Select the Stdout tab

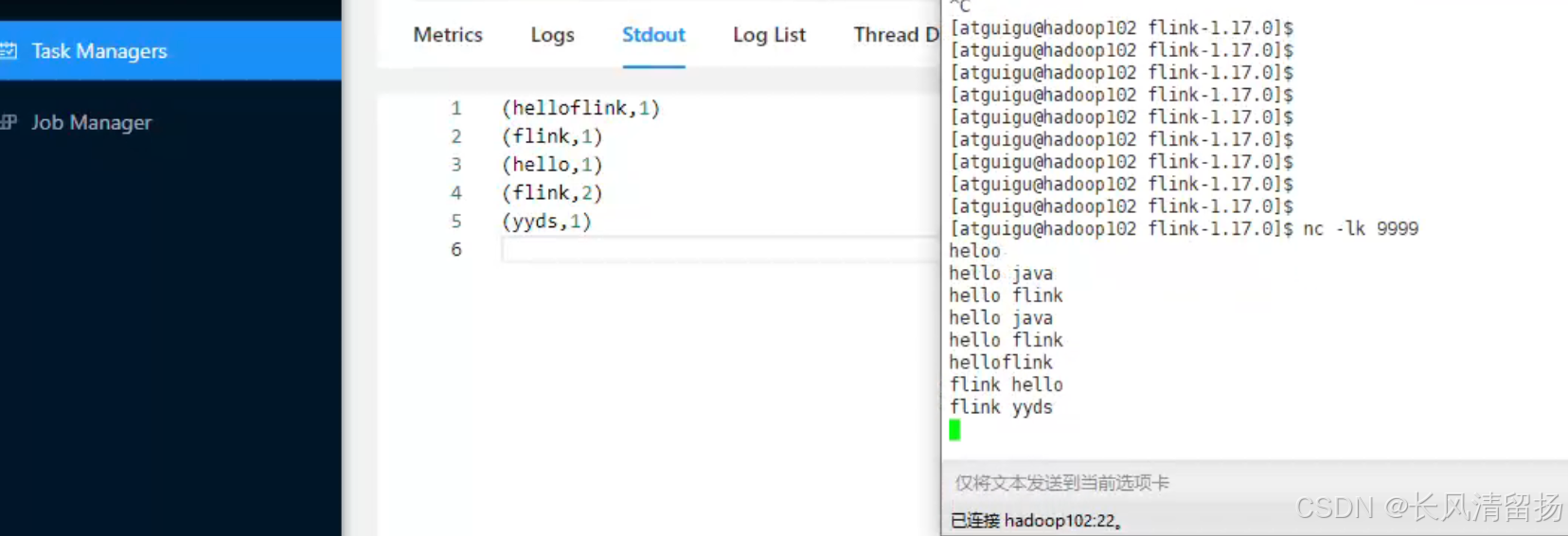point(653,35)
